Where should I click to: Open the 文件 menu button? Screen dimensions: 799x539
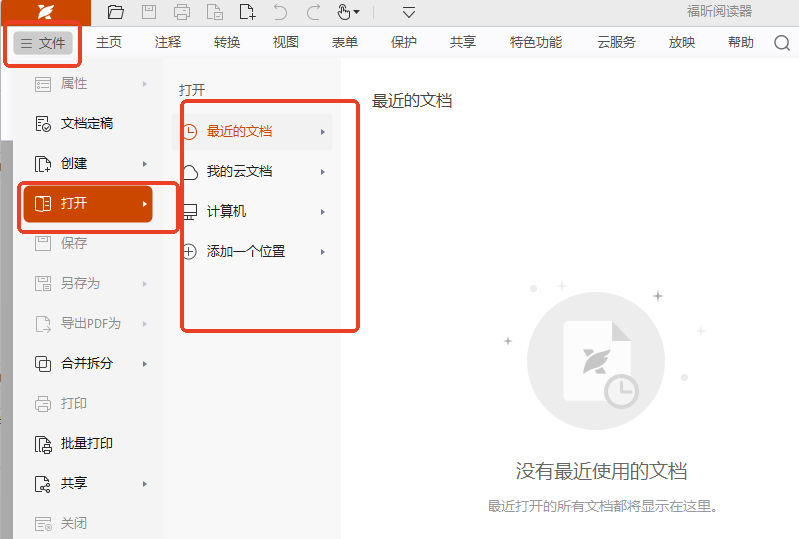pos(43,43)
